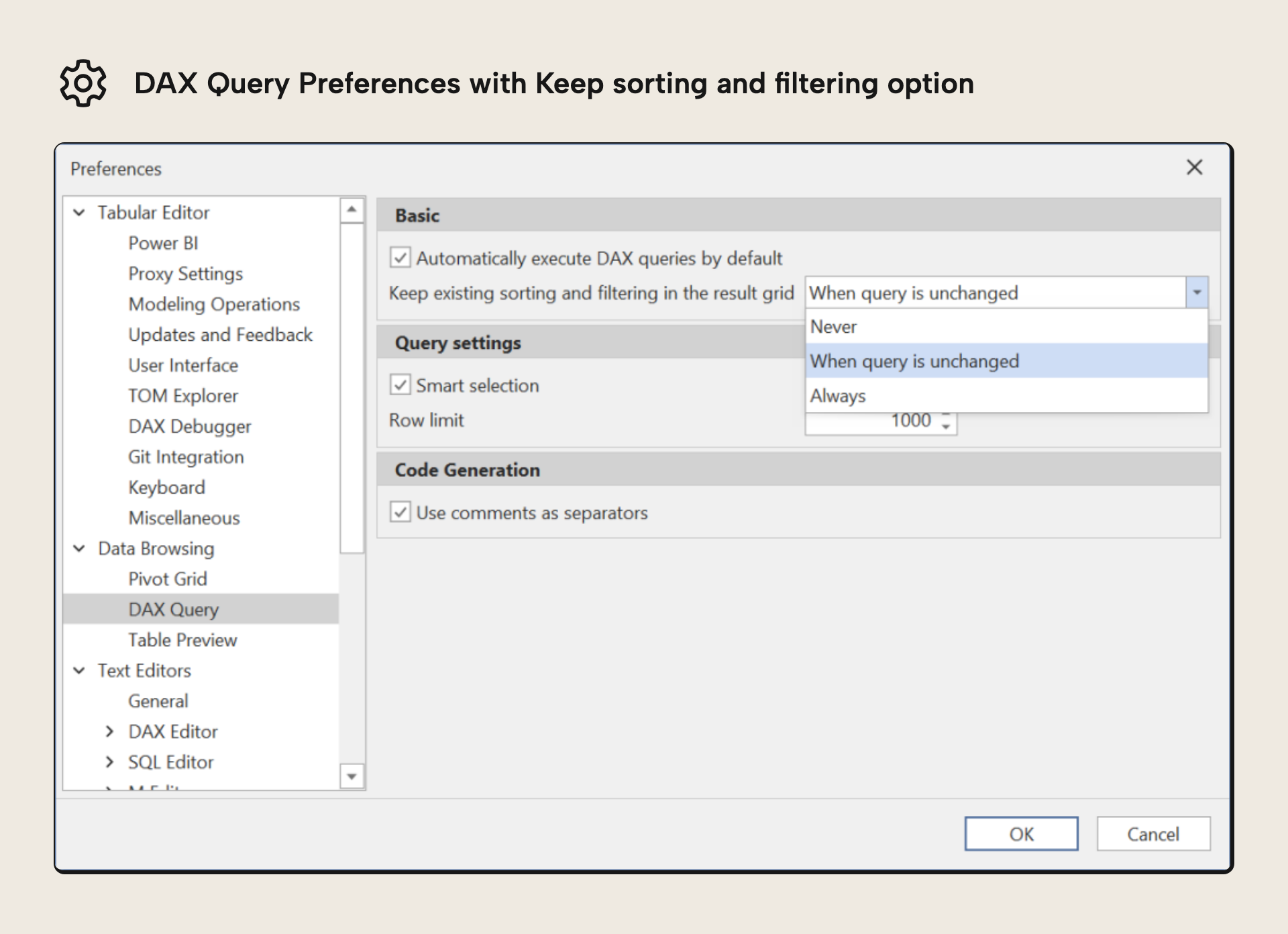
Task: Select Modeling Operations in the tree
Action: [214, 304]
